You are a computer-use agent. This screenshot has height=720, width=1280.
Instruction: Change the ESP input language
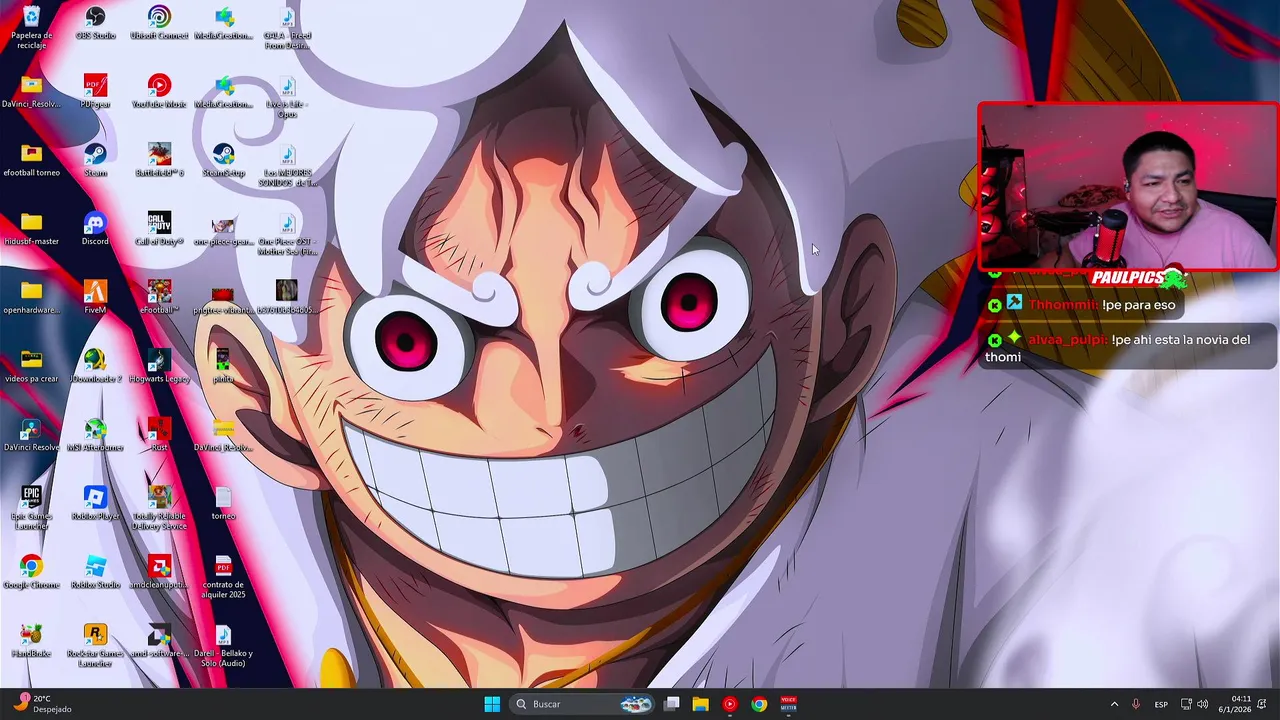pyautogui.click(x=1161, y=704)
